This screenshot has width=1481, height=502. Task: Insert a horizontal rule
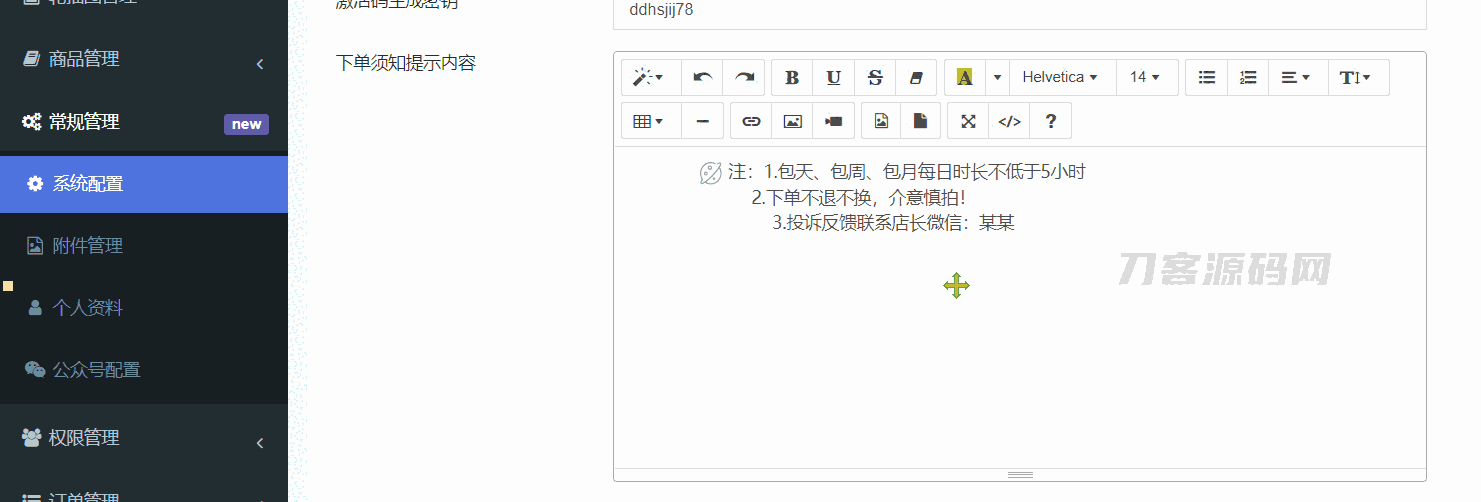pos(702,121)
